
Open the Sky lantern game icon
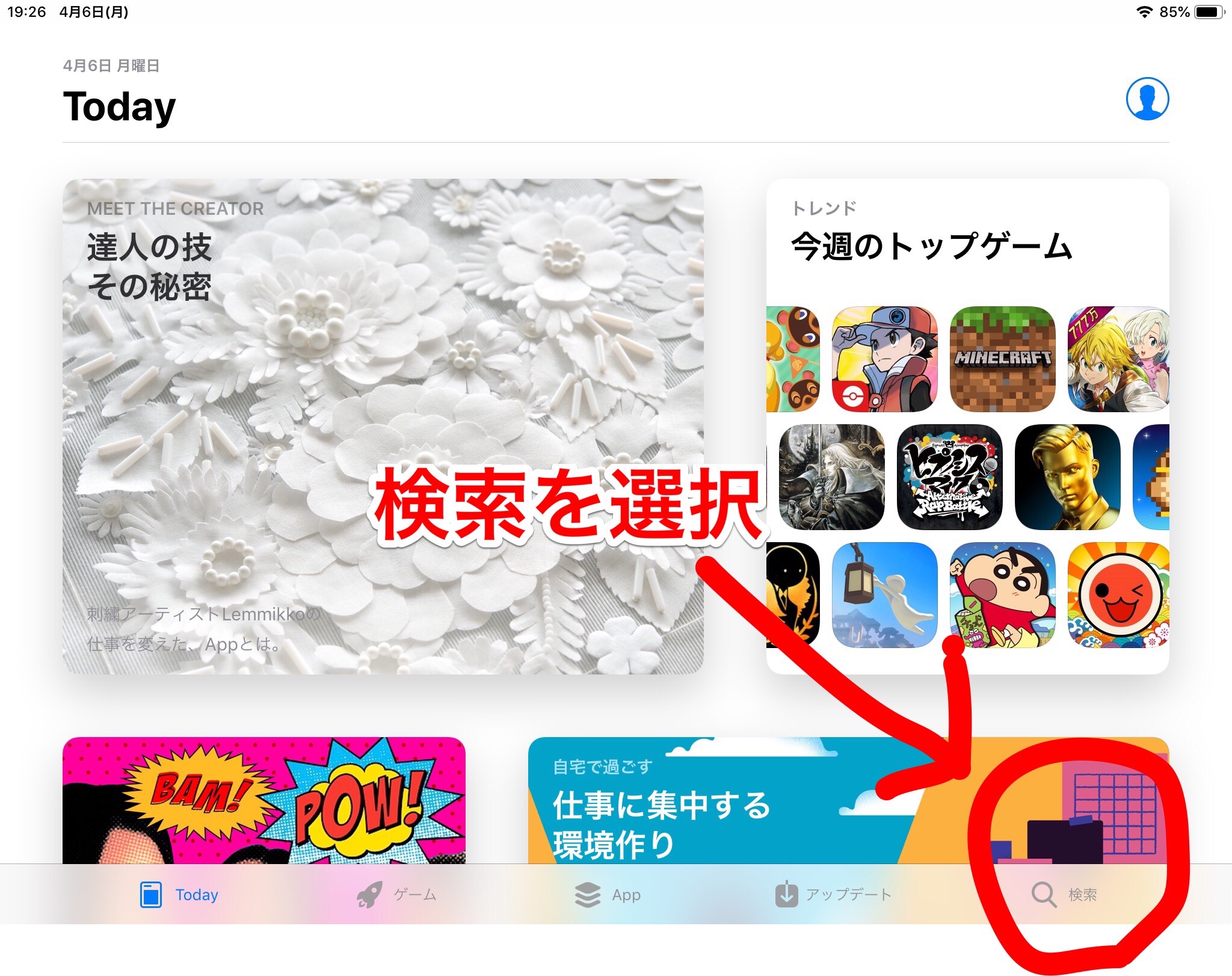(884, 595)
